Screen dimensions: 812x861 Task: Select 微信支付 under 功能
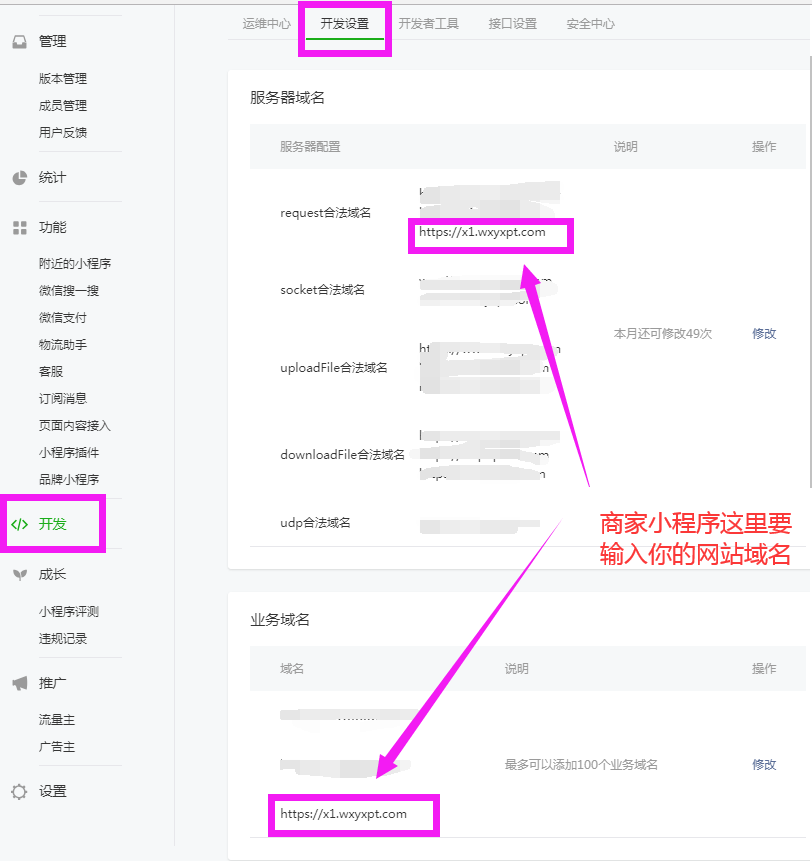click(x=63, y=318)
